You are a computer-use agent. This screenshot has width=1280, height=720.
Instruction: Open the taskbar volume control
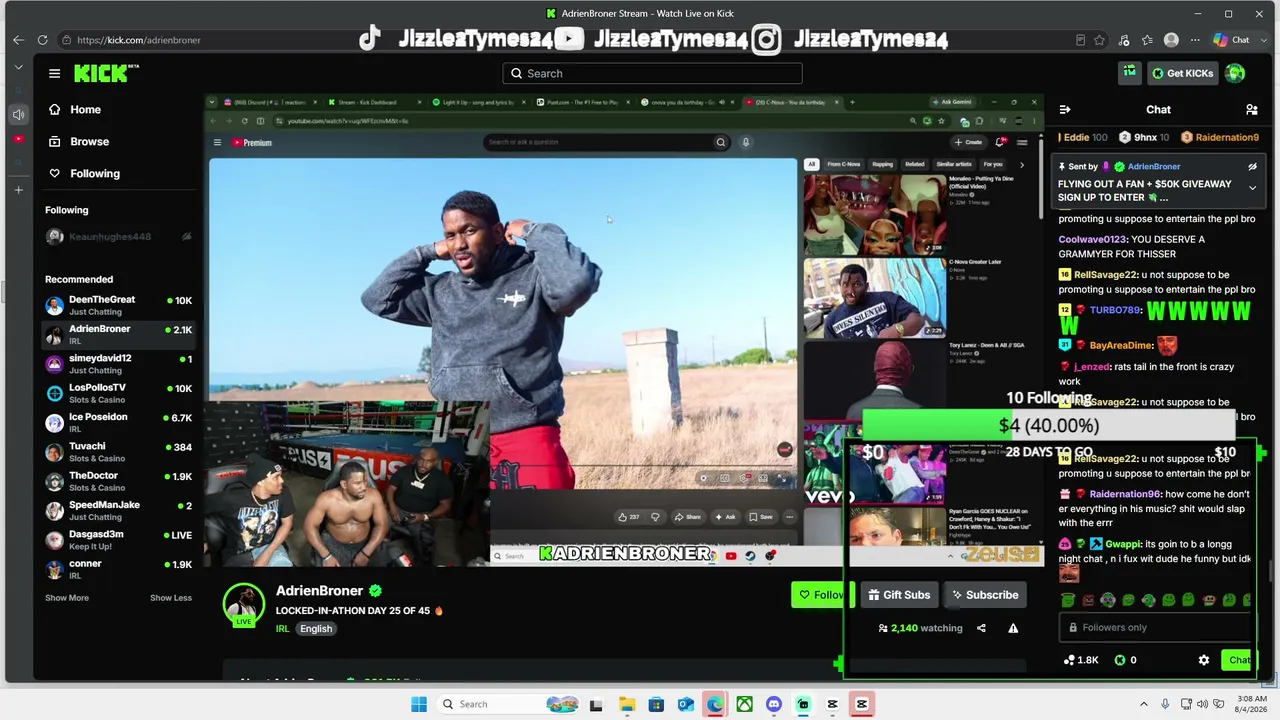1201,704
